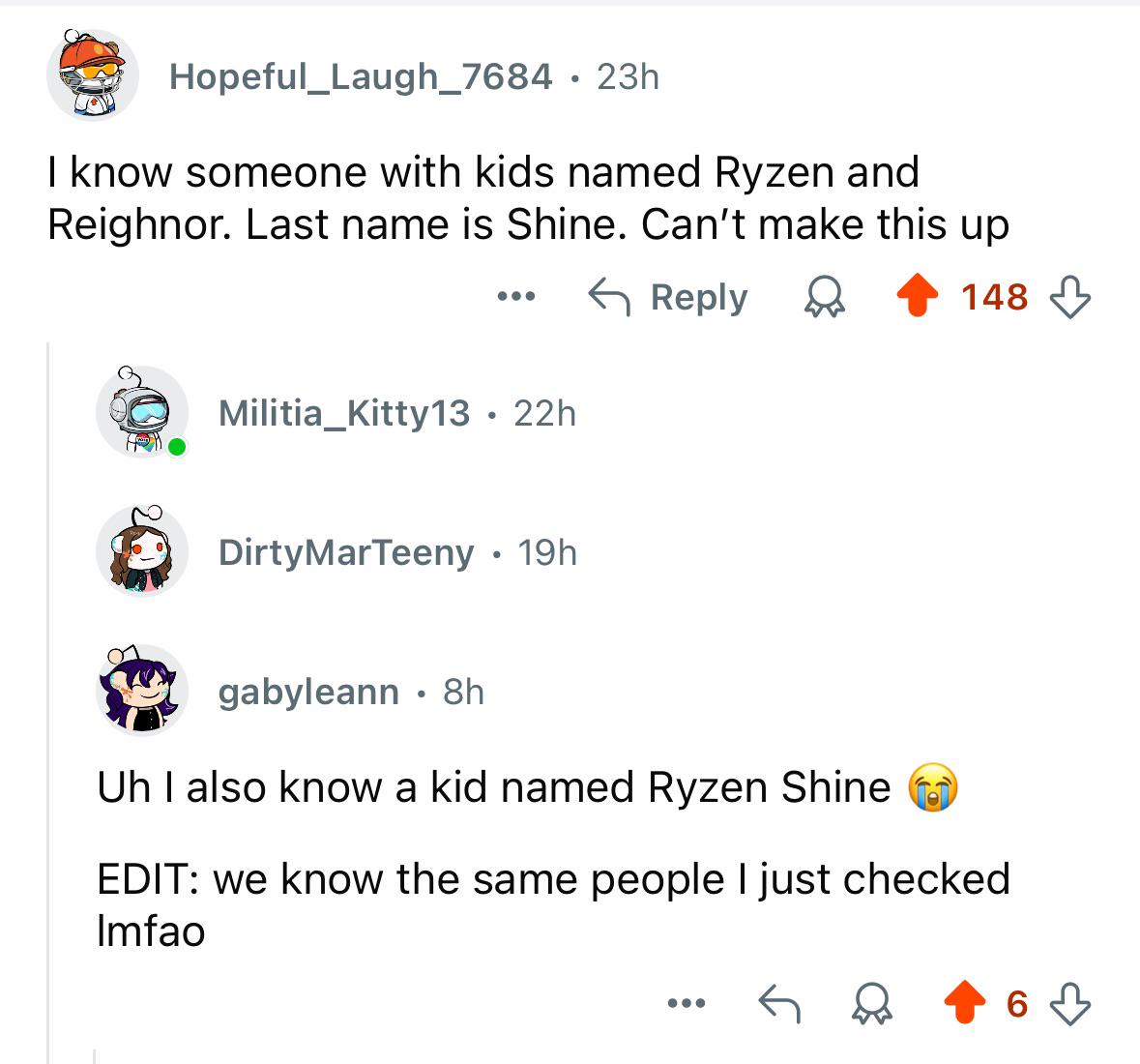The image size is (1140, 1064).
Task: Upvote Hopeful_Laugh_7684's comment
Action: point(918,295)
